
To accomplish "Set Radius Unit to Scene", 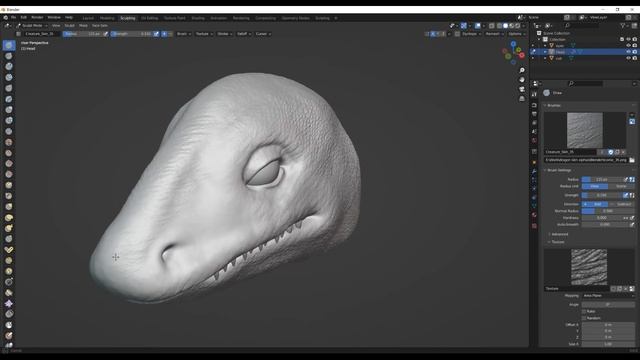I will pos(622,186).
